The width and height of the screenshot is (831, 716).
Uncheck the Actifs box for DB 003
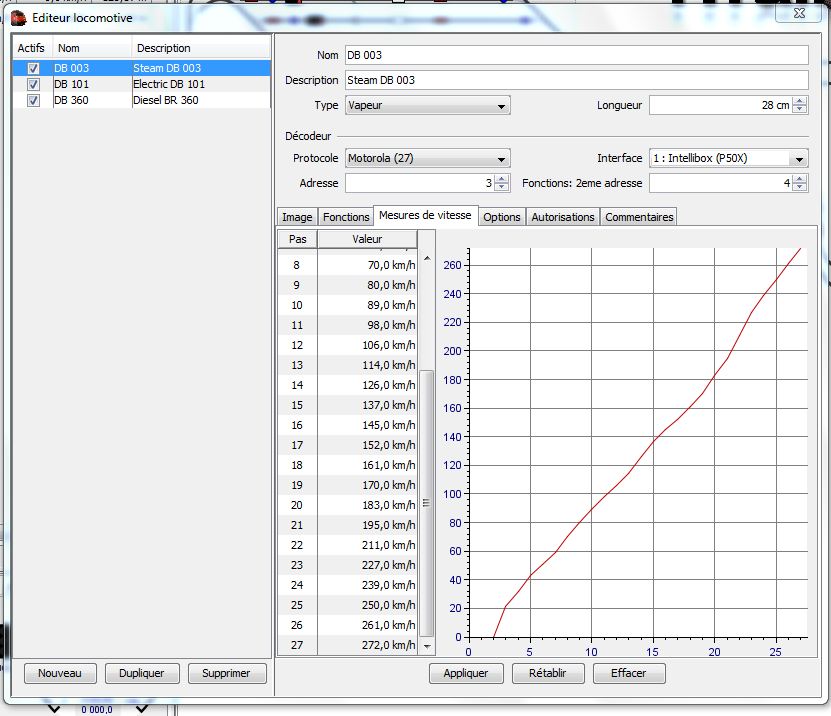tap(34, 68)
